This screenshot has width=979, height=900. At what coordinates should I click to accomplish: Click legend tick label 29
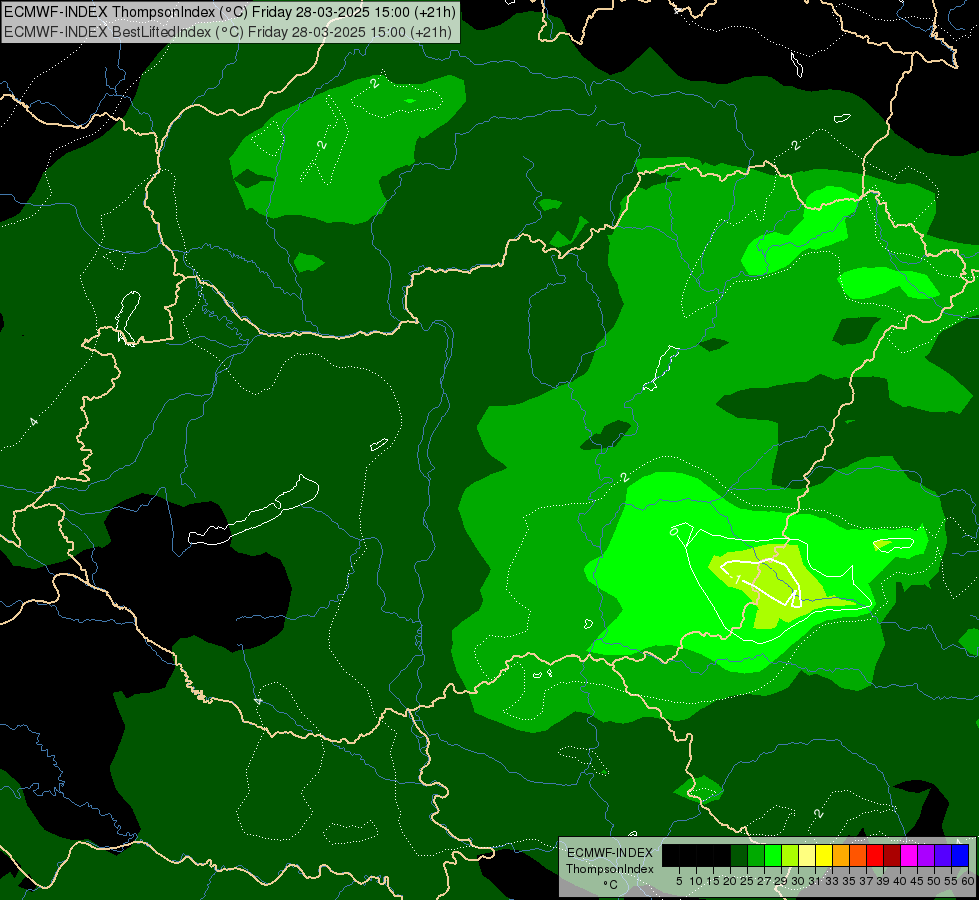point(780,881)
